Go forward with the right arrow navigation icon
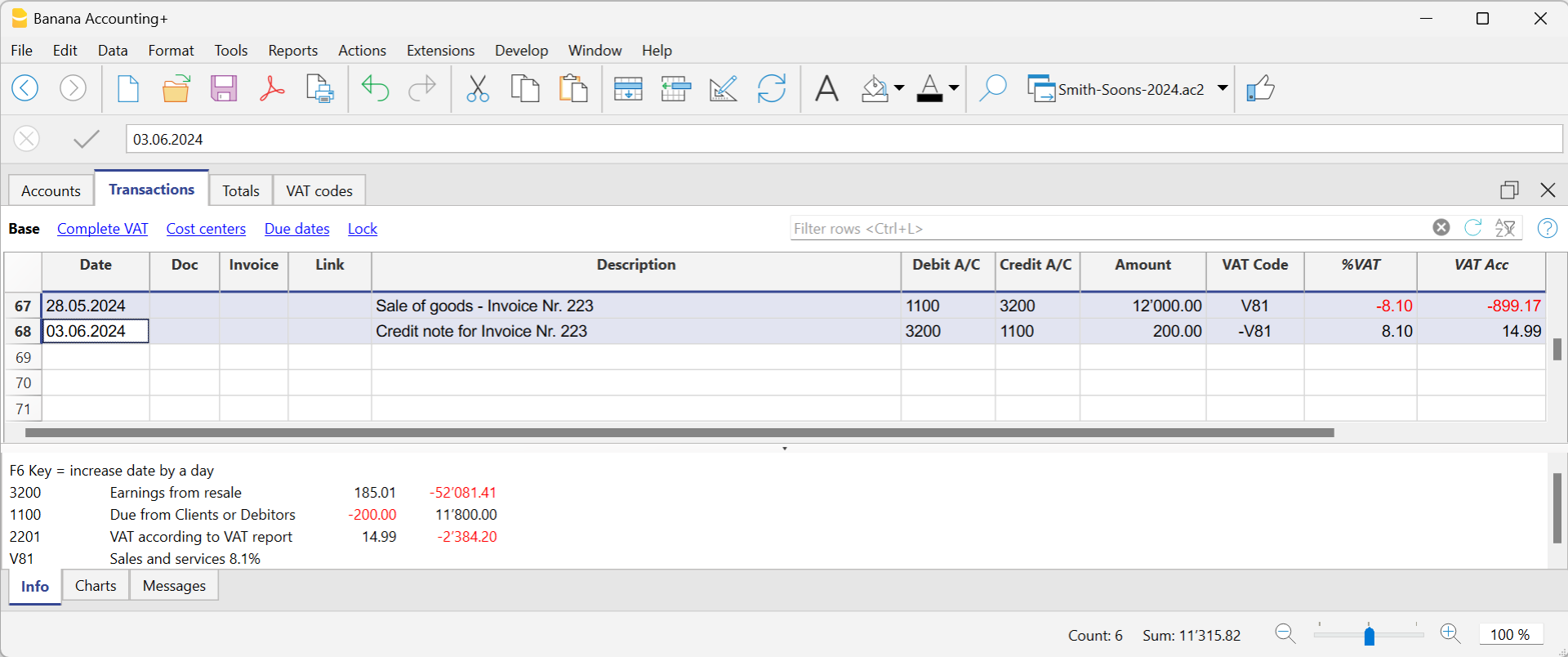Viewport: 1568px width, 657px height. [x=73, y=87]
